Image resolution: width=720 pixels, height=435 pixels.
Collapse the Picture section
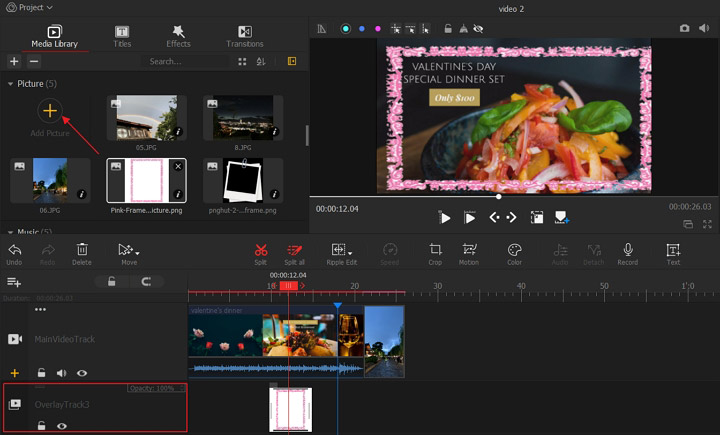11,84
